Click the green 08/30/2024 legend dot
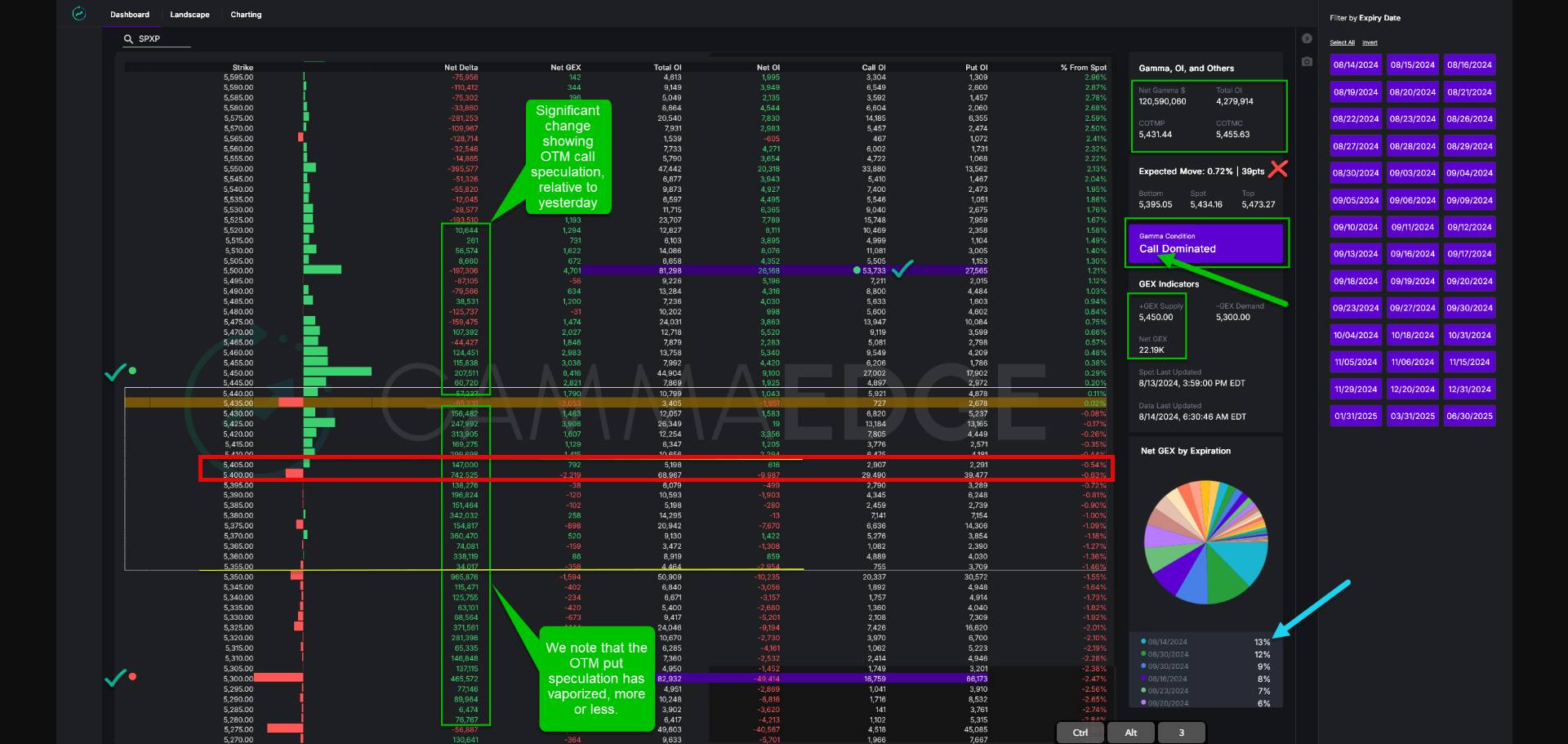The width and height of the screenshot is (1568, 744). click(x=1143, y=654)
